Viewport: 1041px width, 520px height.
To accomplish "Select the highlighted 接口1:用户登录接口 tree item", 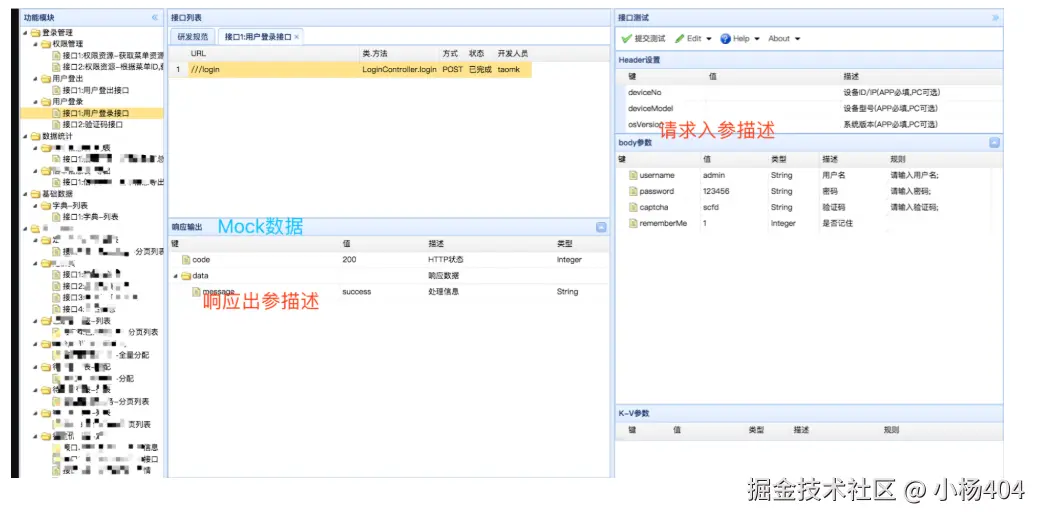I will coord(96,113).
